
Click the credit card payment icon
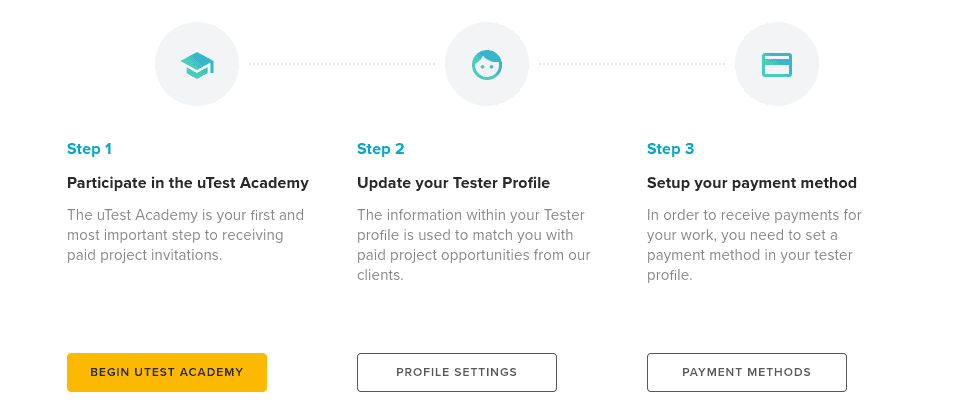[x=777, y=64]
